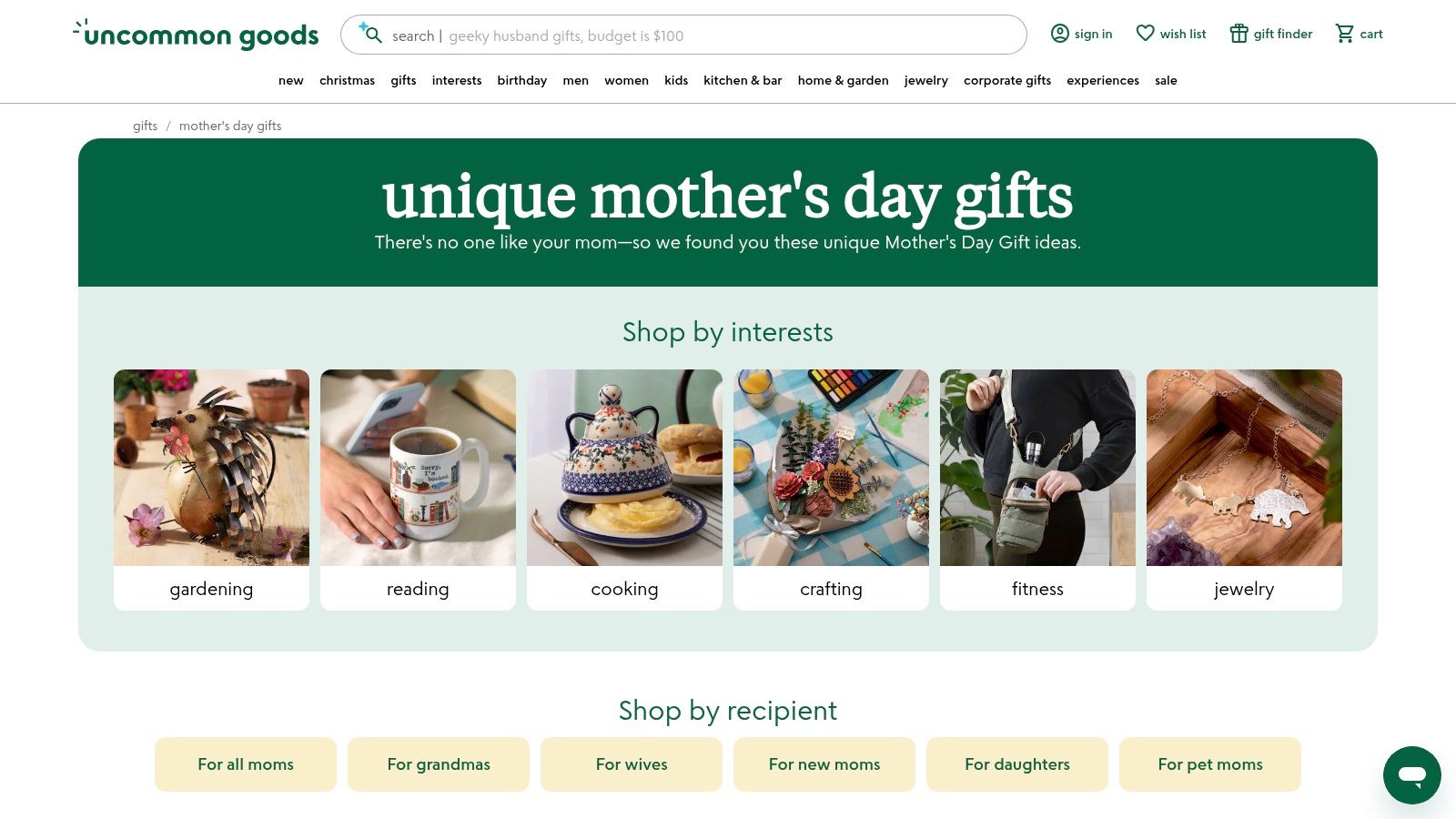Click the For new moms button
The height and width of the screenshot is (819, 1456).
point(824,764)
